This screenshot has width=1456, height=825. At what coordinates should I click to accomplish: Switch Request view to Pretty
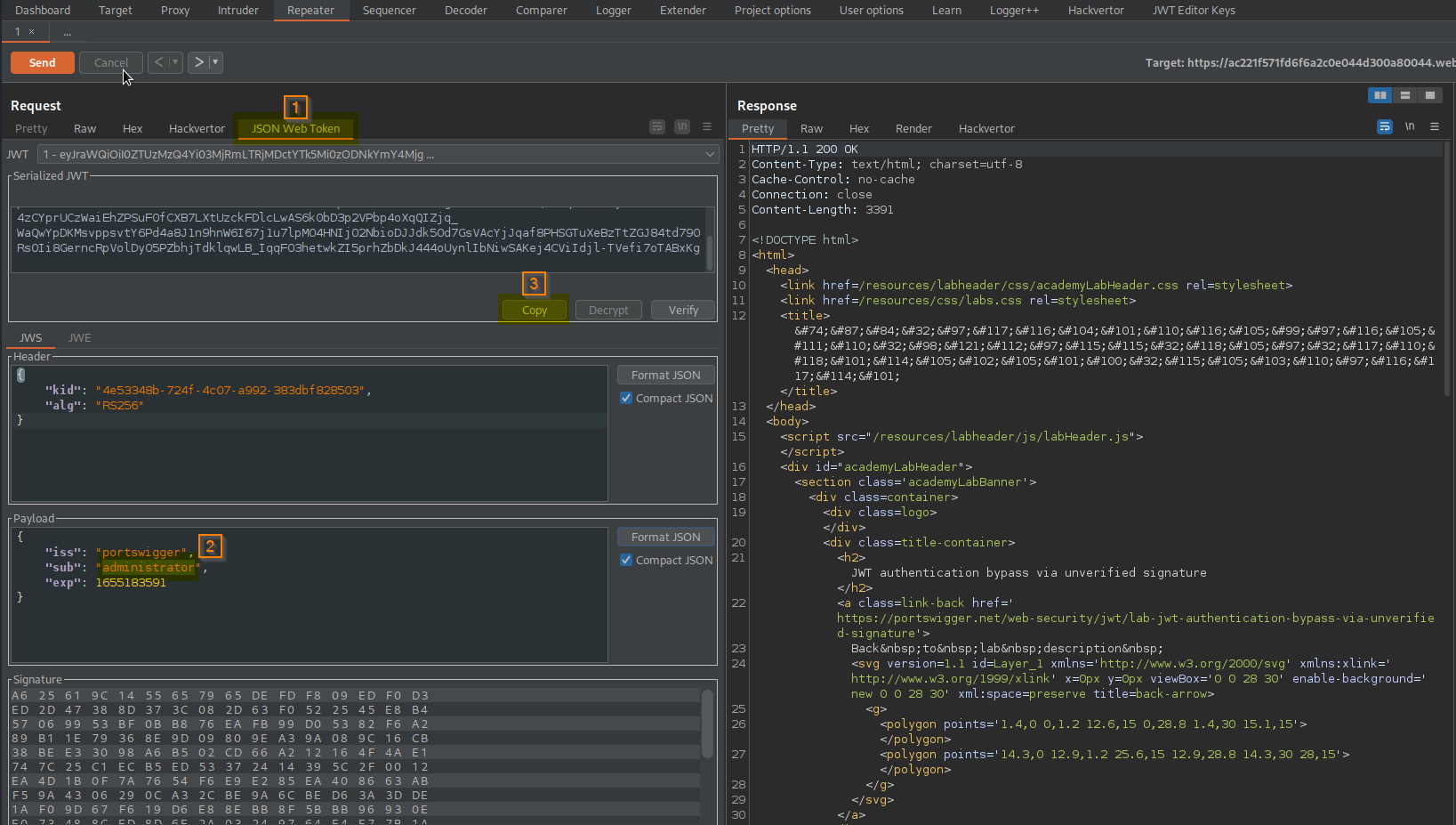pos(31,129)
